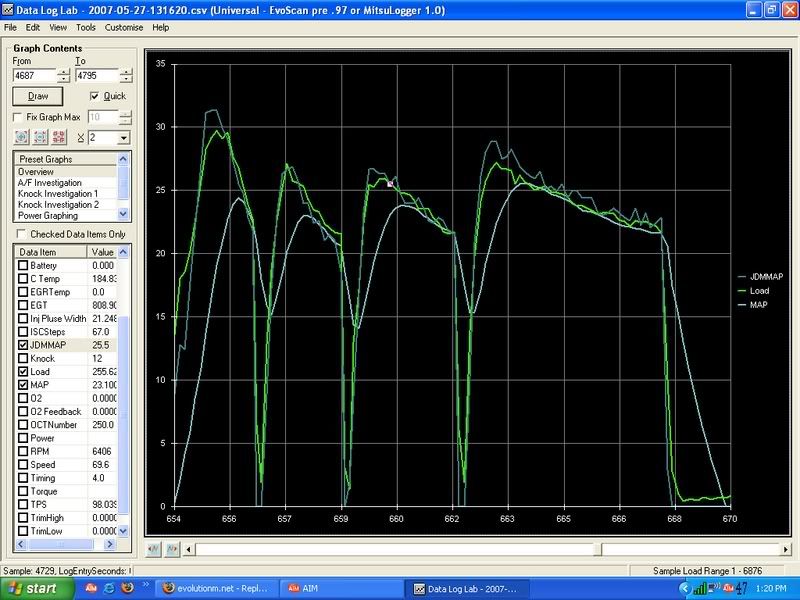The image size is (800, 600).
Task: Increase the From value with the up spinner
Action: click(x=64, y=70)
